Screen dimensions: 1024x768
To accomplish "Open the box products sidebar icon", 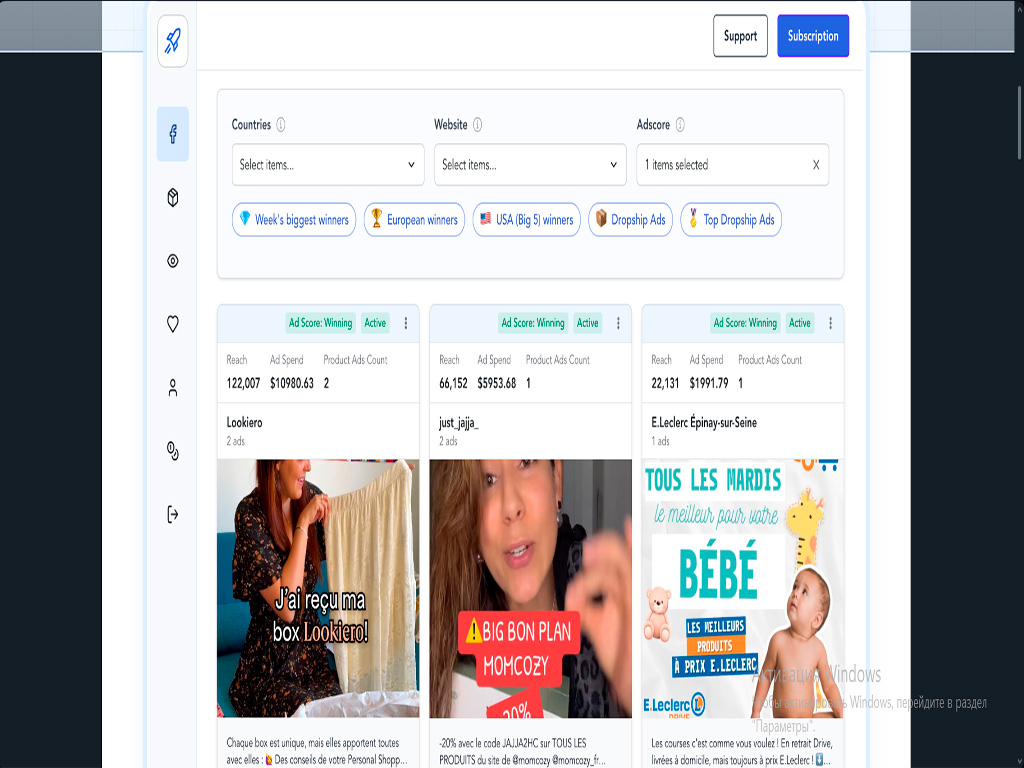I will (x=172, y=197).
